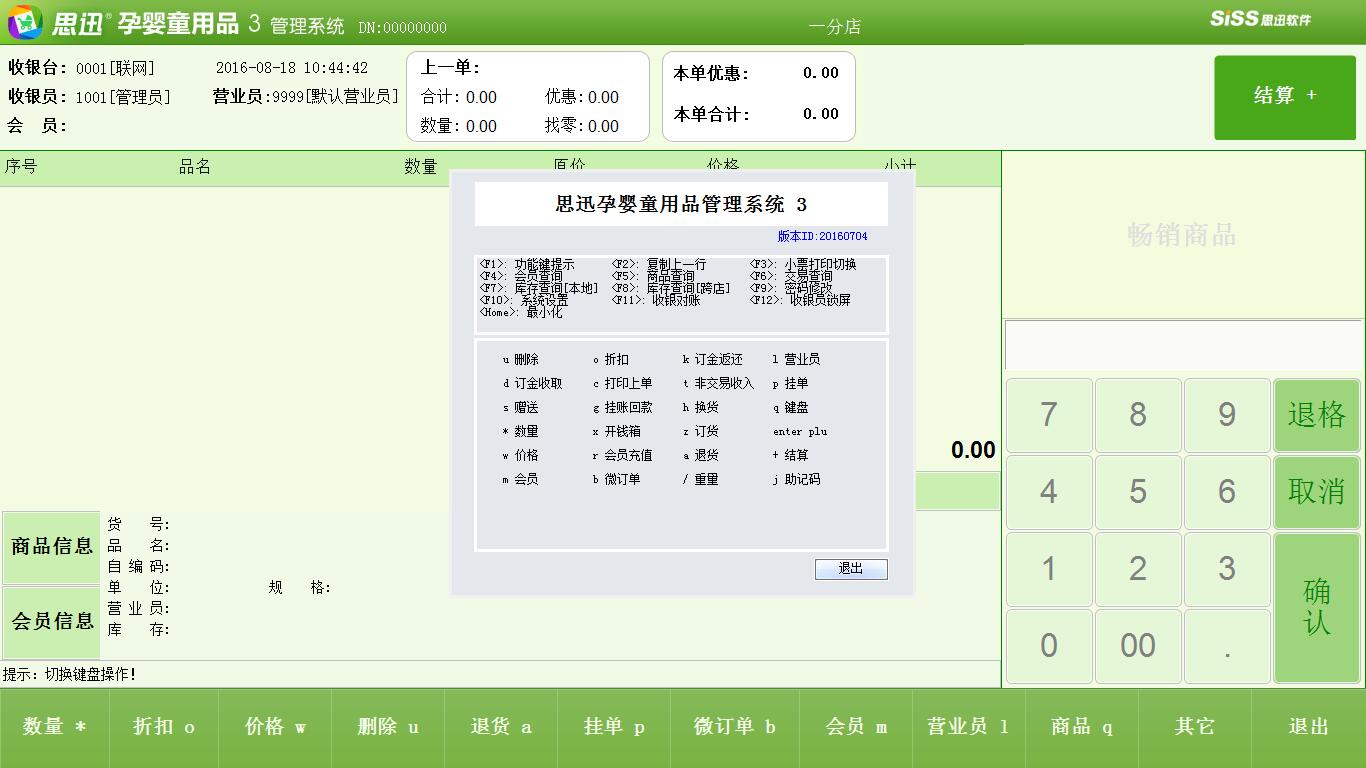Viewport: 1366px width, 768px height.
Task: Click keypad decimal point key
Action: 1227,646
